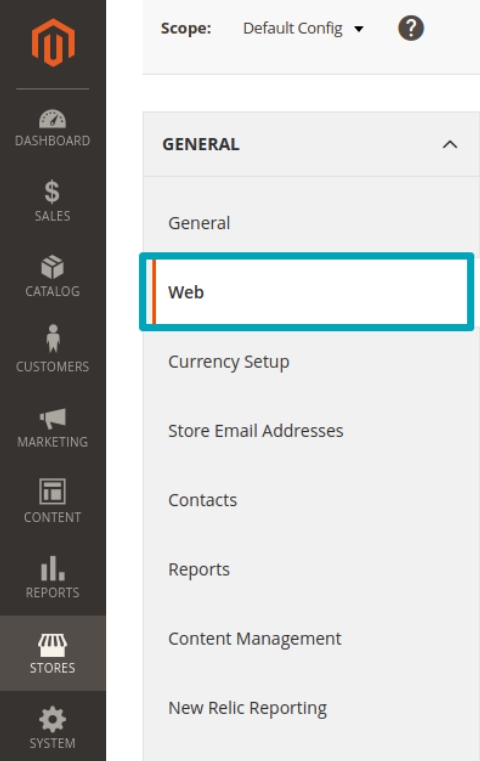Open the Marketing megaphone icon menu

click(x=52, y=418)
